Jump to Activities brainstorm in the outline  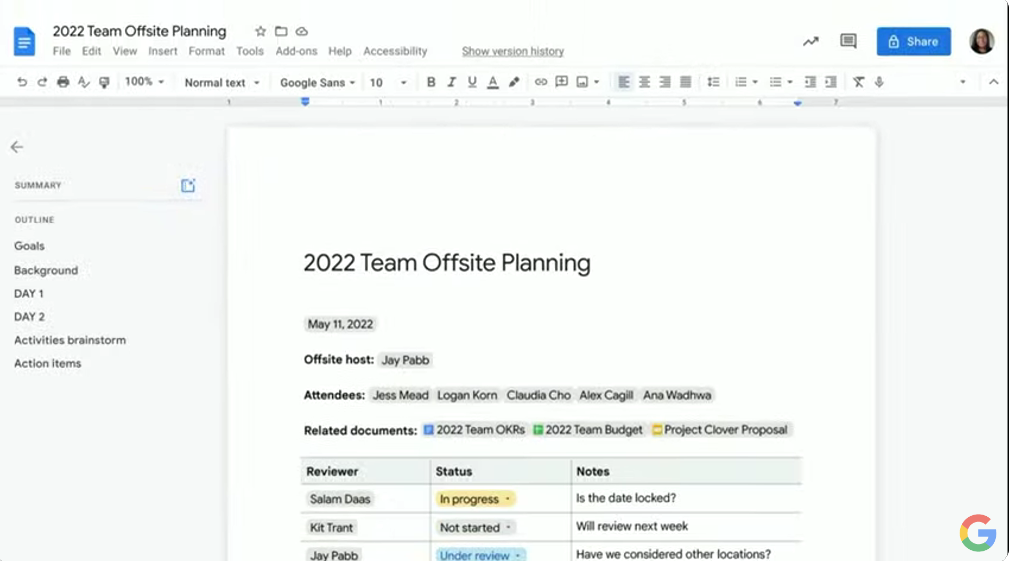point(70,340)
